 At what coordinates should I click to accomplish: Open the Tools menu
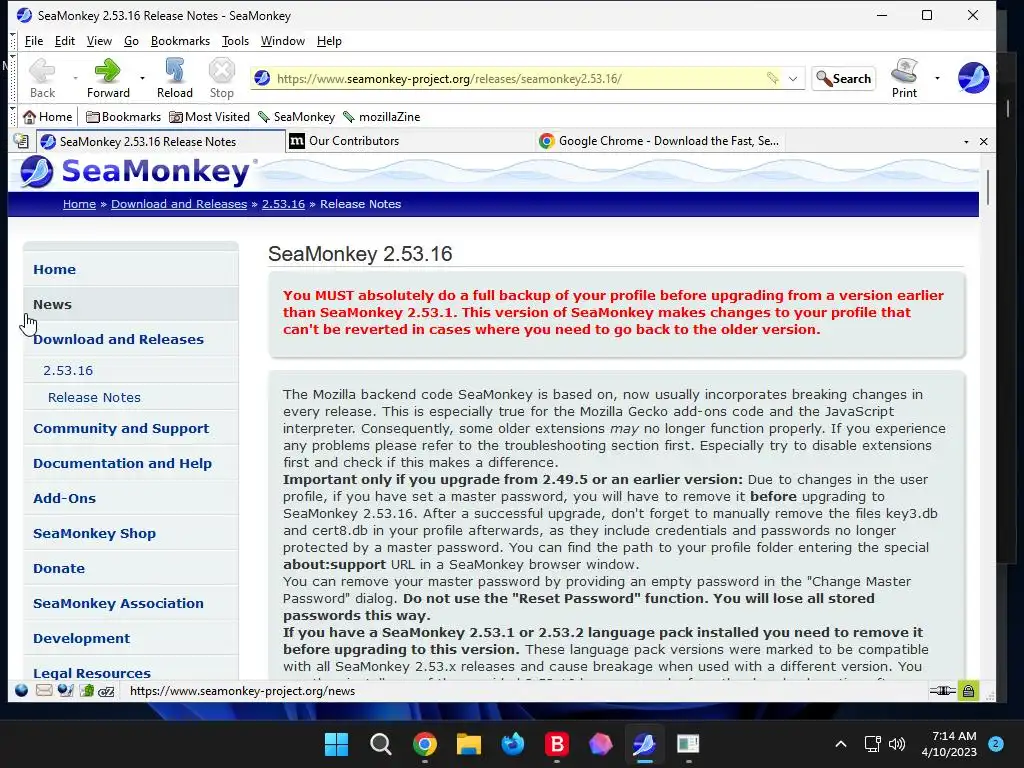coord(235,41)
